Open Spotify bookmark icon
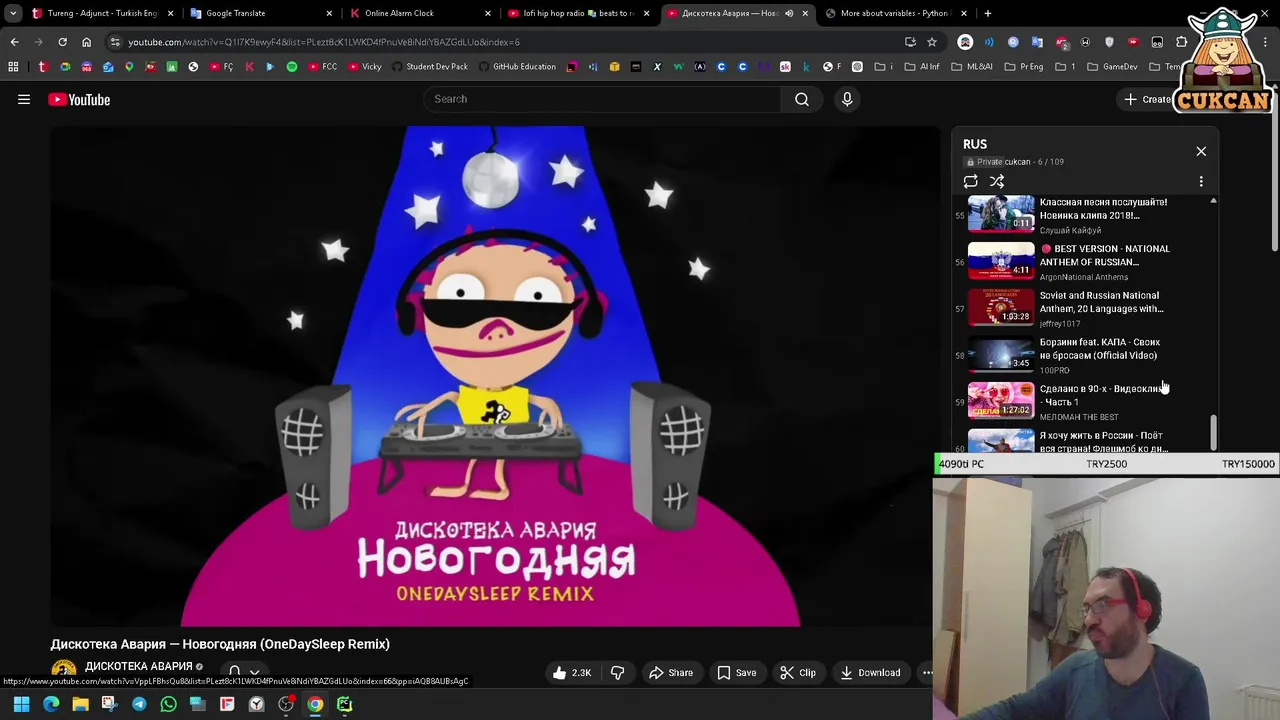Screen dimensions: 1280x720 click(x=292, y=67)
